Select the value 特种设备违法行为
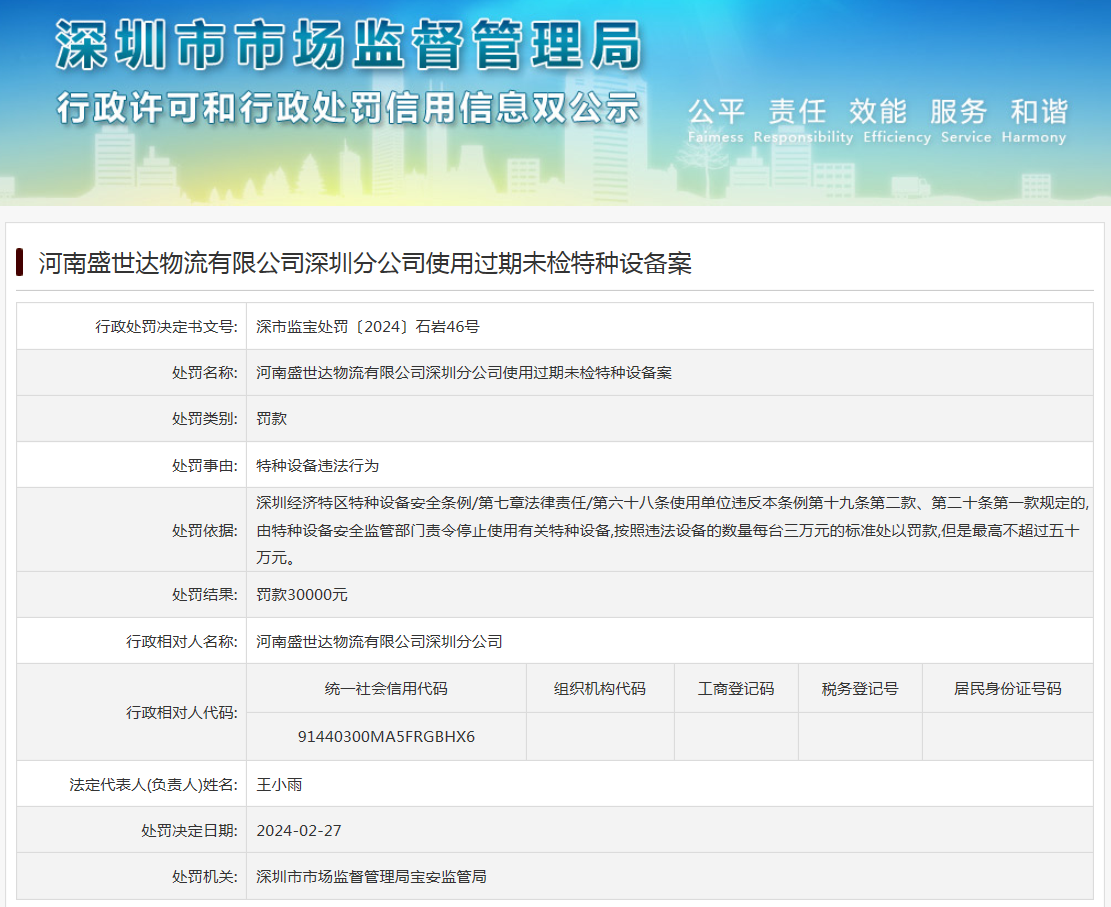 317,466
